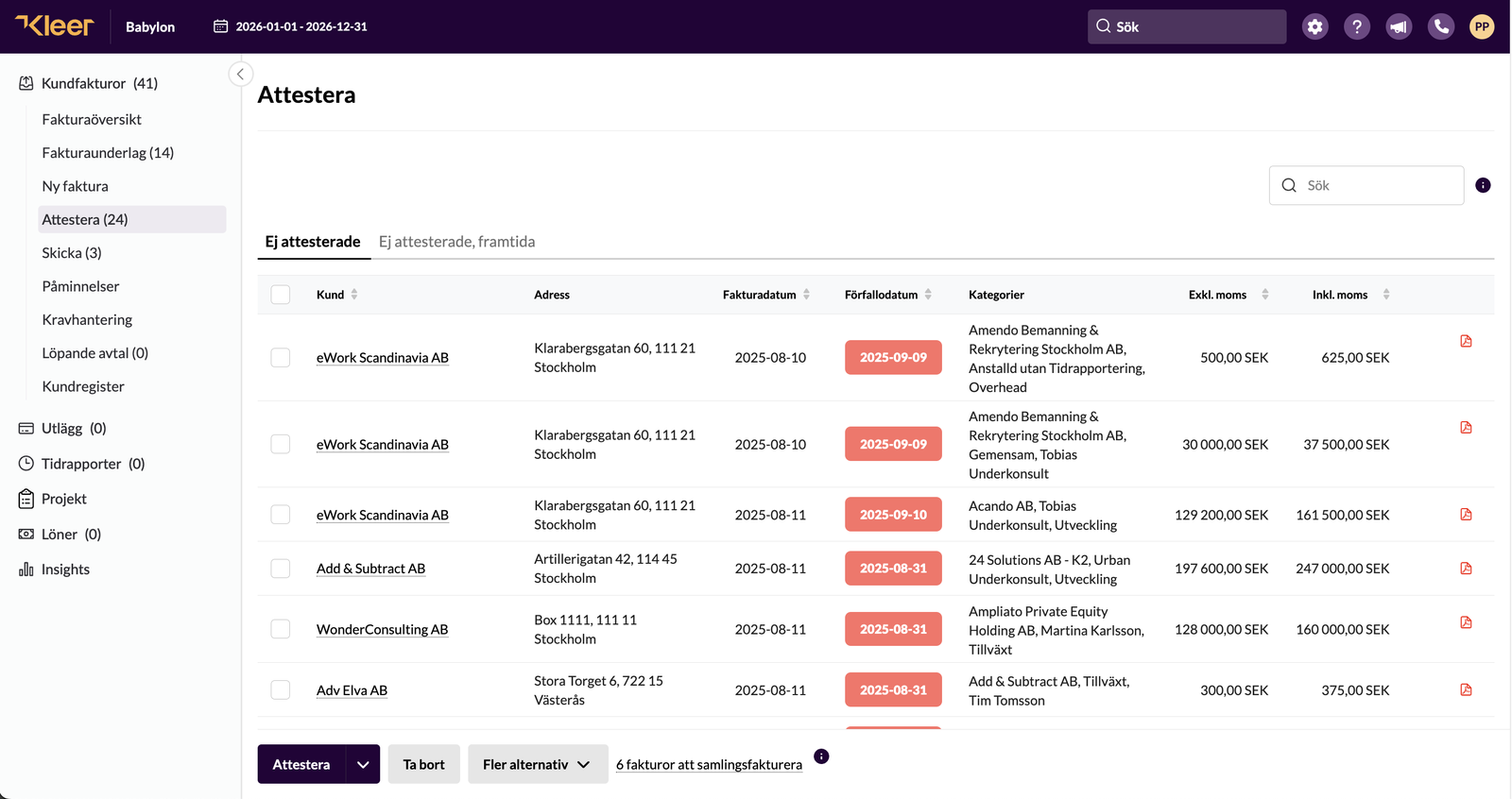Open PDF icon for Add & Subtract AB invoice
1512x799 pixels.
pyautogui.click(x=1466, y=568)
